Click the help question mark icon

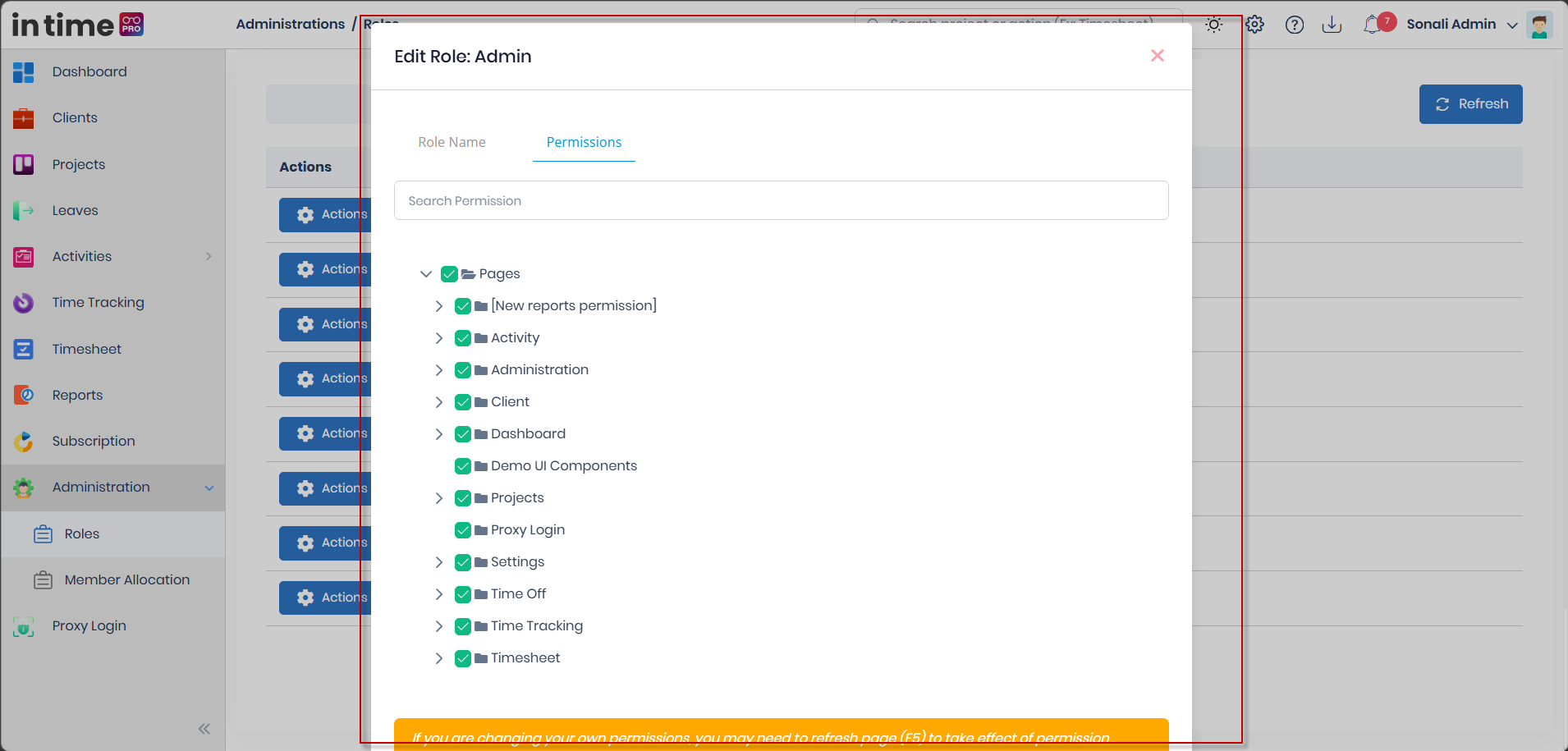click(x=1295, y=25)
